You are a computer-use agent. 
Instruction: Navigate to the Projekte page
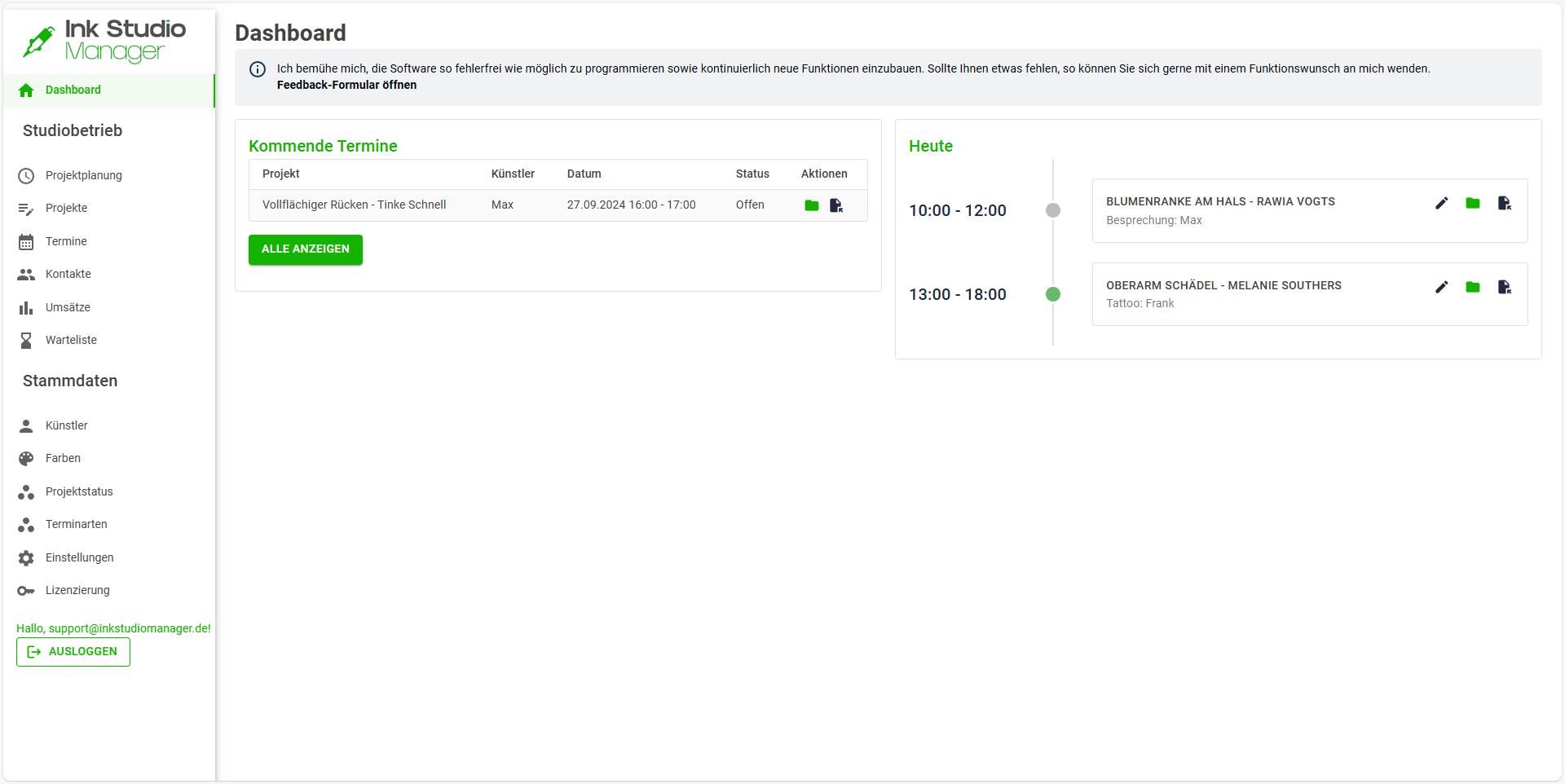coord(109,209)
